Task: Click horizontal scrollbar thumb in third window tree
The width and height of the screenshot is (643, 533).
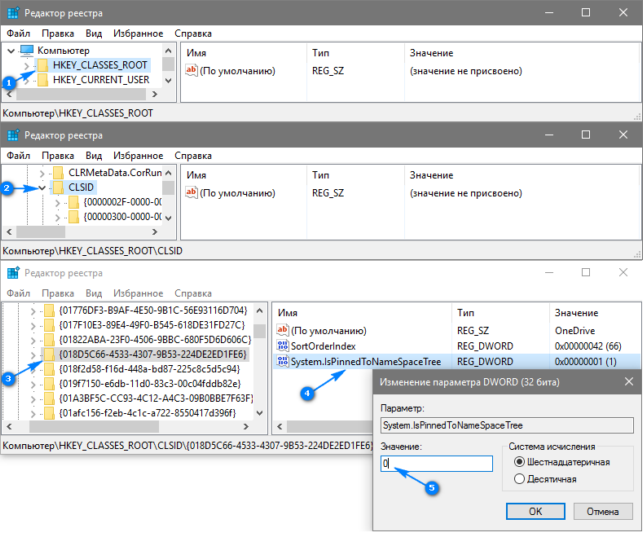Action: 93,426
